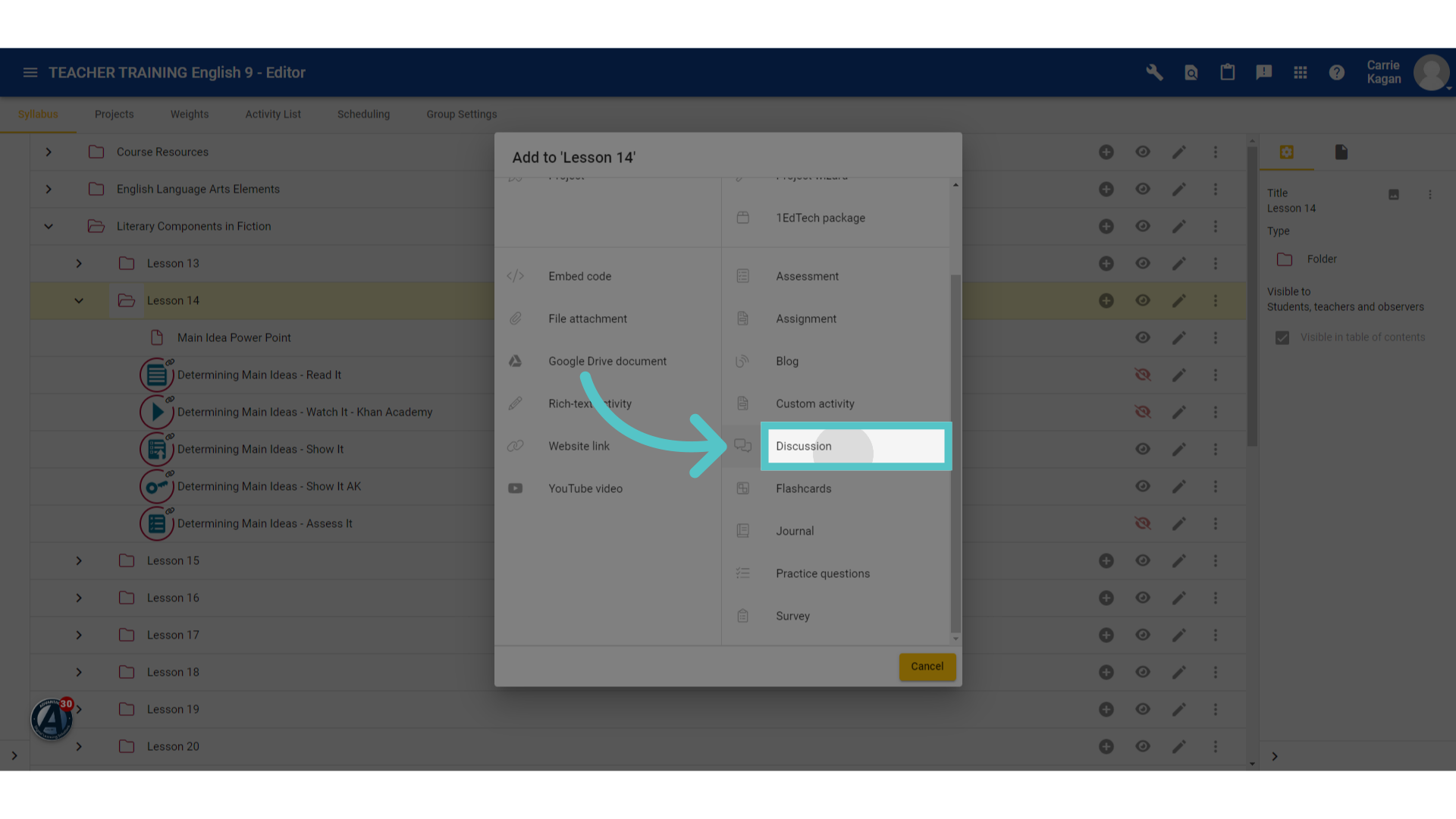Expand the Lesson 18 folder

point(79,672)
